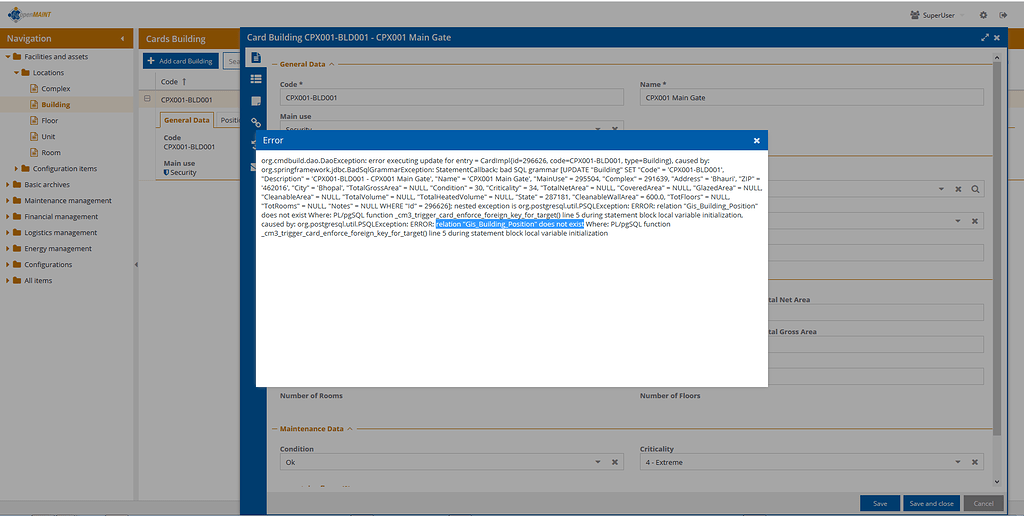The height and width of the screenshot is (516, 1024).
Task: Expand the All items folder
Action: pos(8,281)
